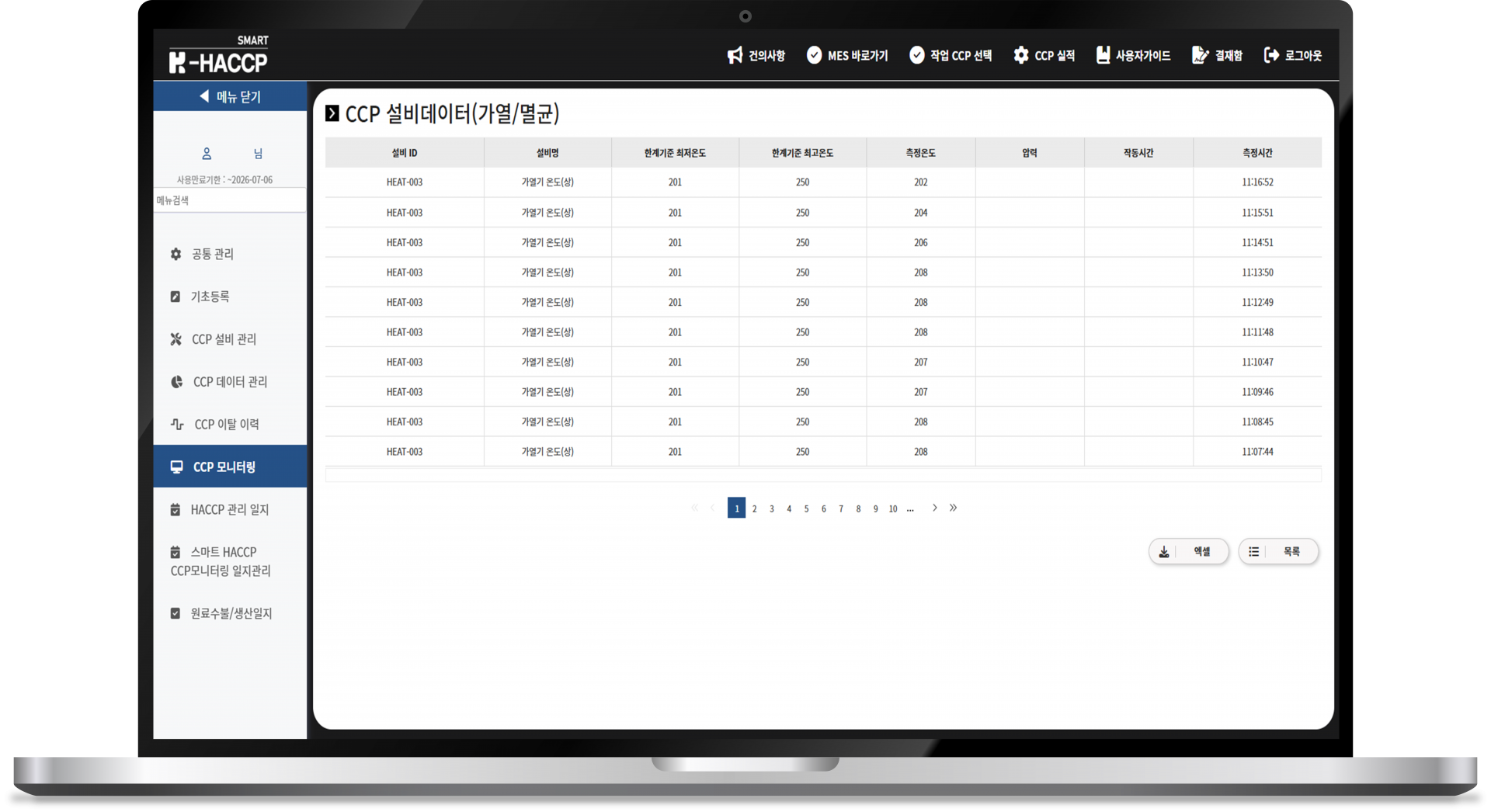Image resolution: width=1491 pixels, height=812 pixels.
Task: Open the 기초등록 menu
Action: coord(230,297)
